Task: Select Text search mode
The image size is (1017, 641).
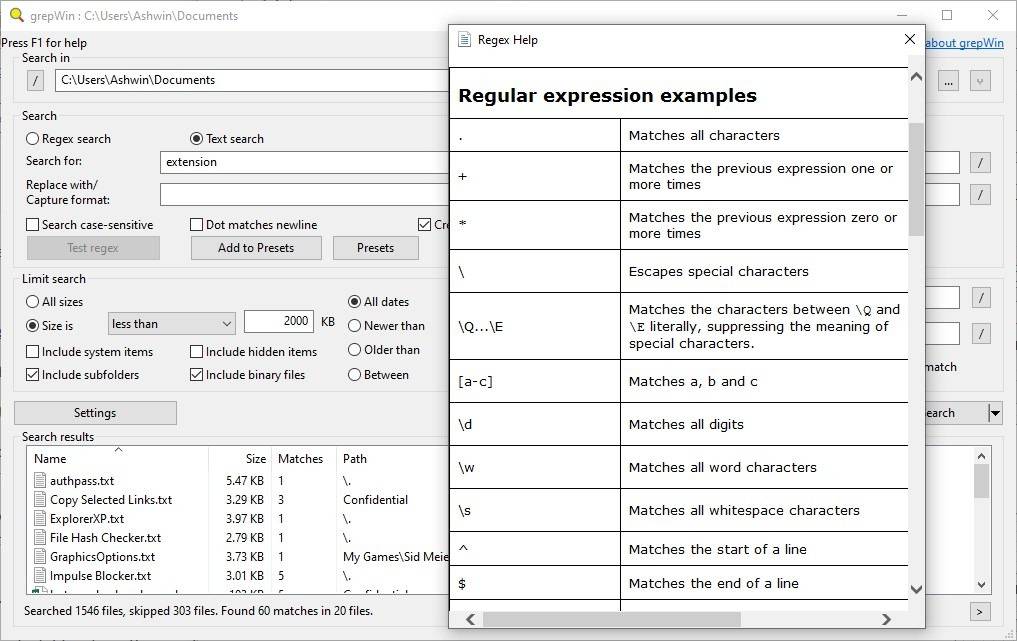Action: 227,139
